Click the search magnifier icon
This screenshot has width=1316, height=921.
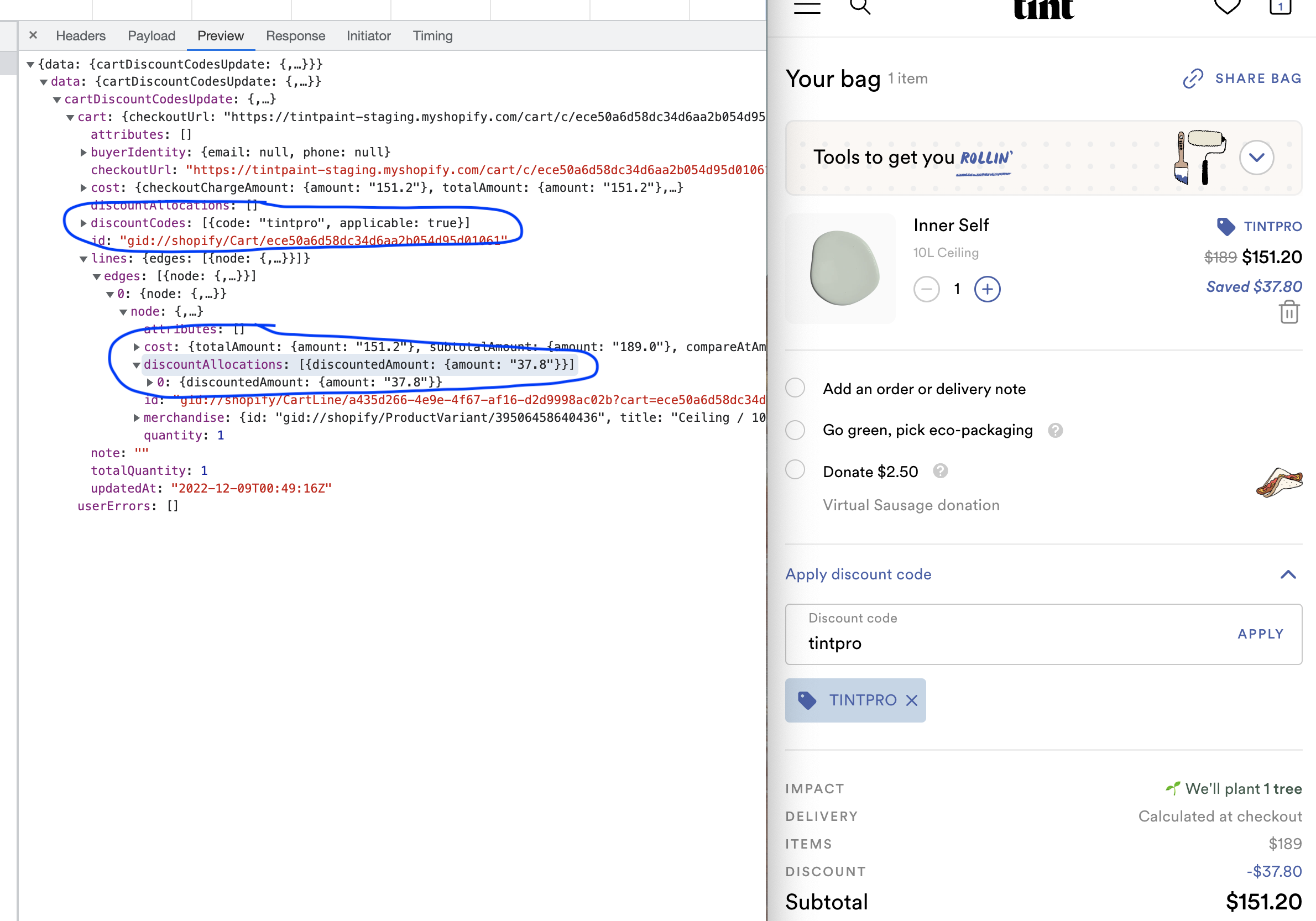(860, 7)
